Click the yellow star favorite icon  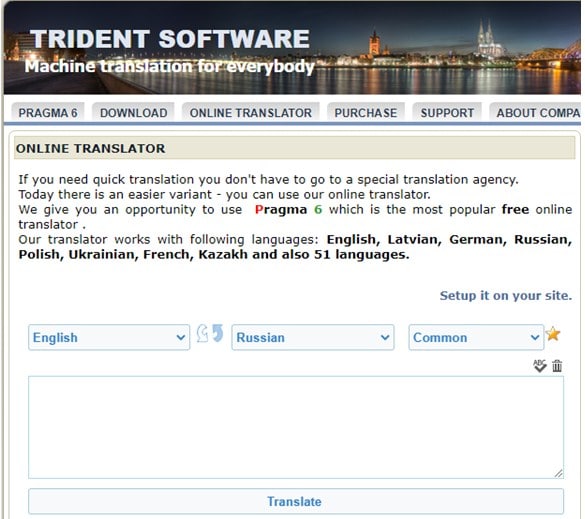coord(553,333)
